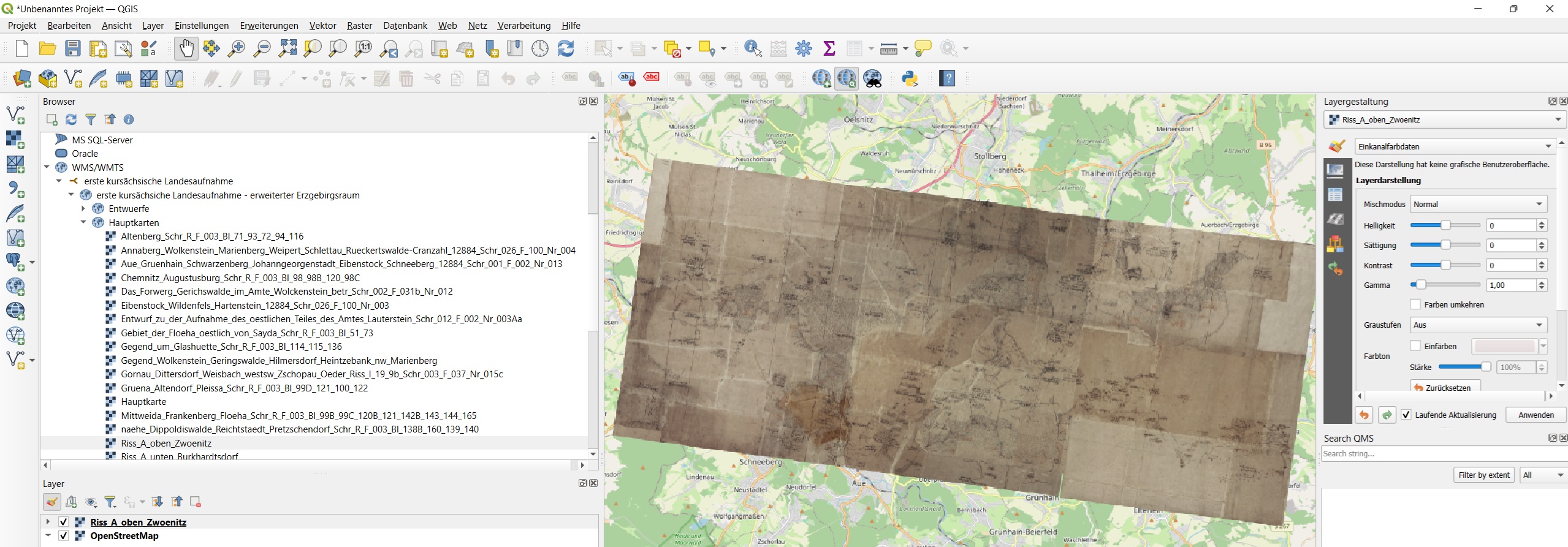Click the Filter by extent button

coord(1484,475)
